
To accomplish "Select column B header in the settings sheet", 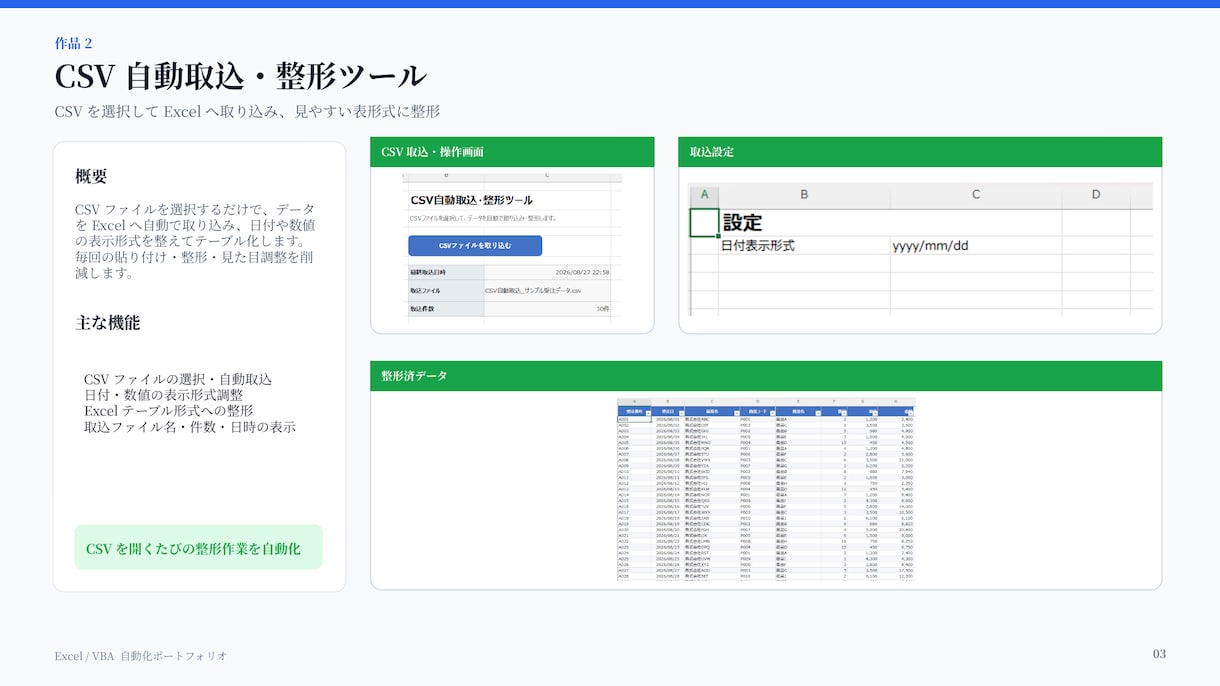I will 804,194.
